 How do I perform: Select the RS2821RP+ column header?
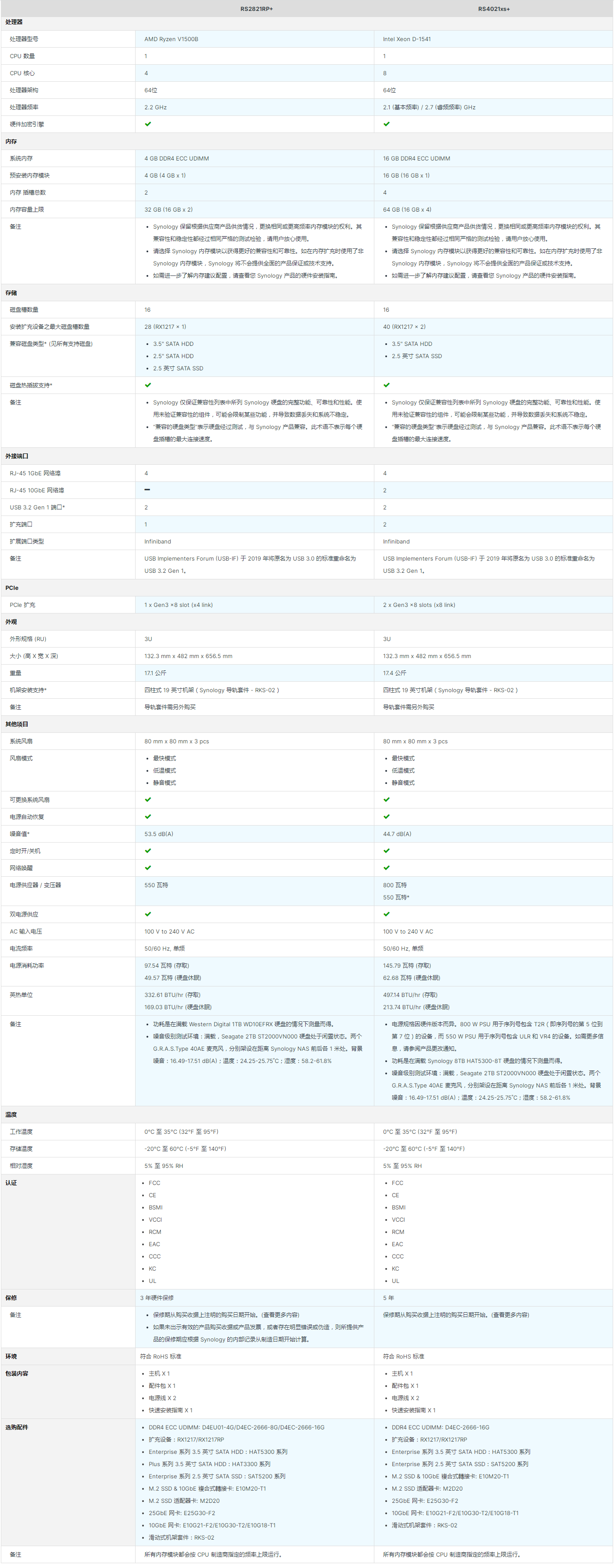(x=256, y=9)
